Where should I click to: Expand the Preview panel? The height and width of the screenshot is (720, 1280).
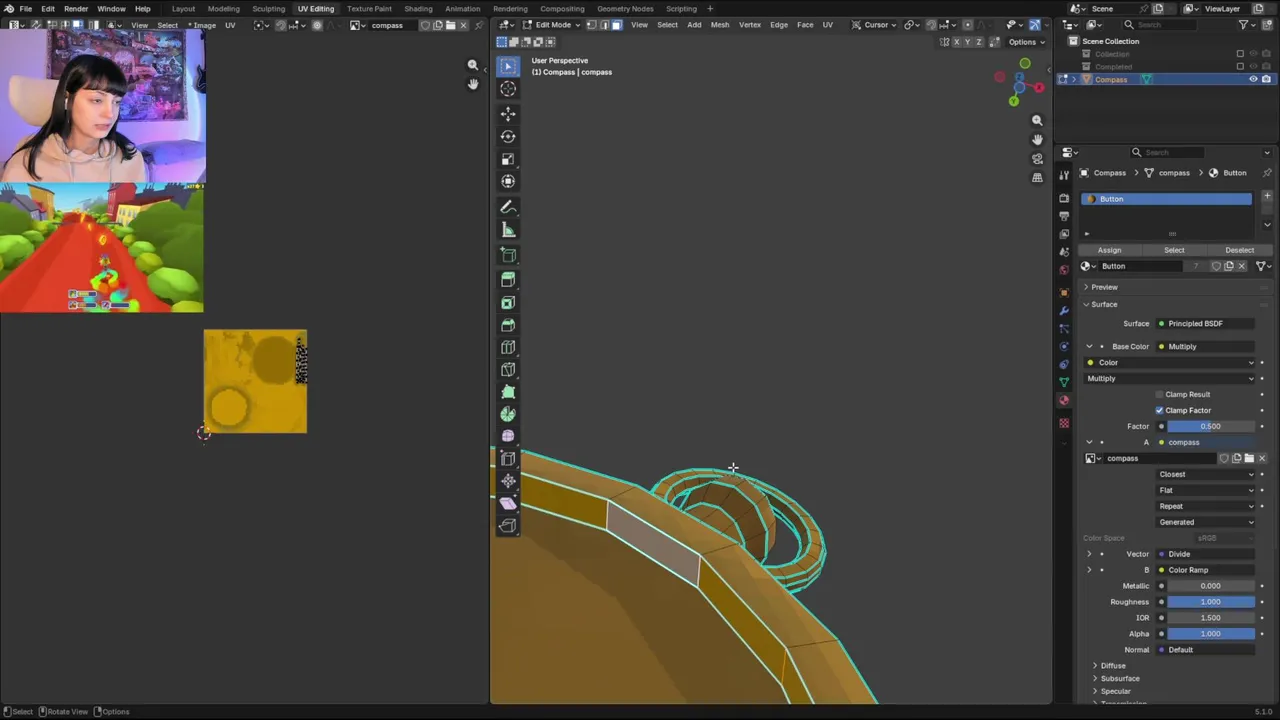pyautogui.click(x=1104, y=287)
